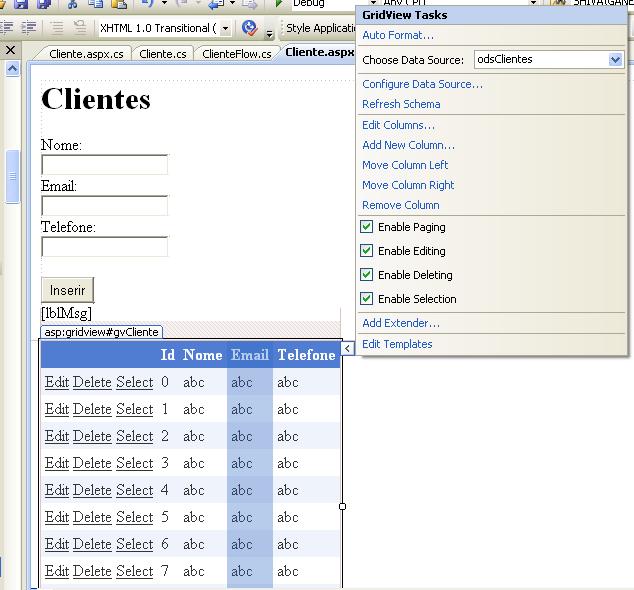Expand the XHTML 1.0 Transitional dropdown
The width and height of the screenshot is (634, 590).
[224, 28]
